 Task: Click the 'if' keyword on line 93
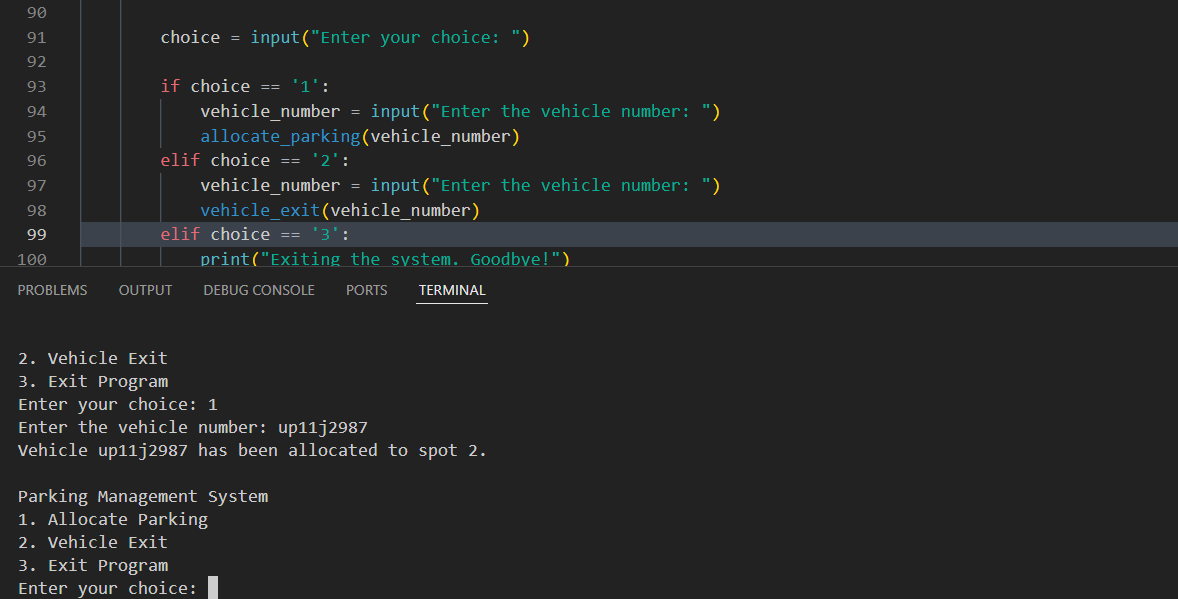(x=170, y=86)
